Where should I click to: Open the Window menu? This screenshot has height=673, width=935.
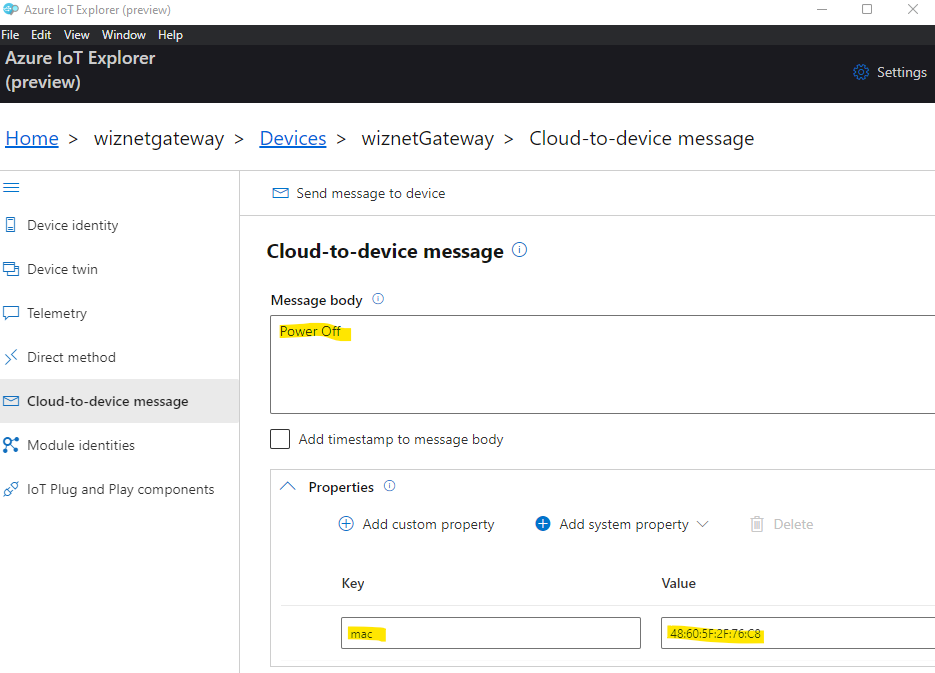[x=123, y=35]
